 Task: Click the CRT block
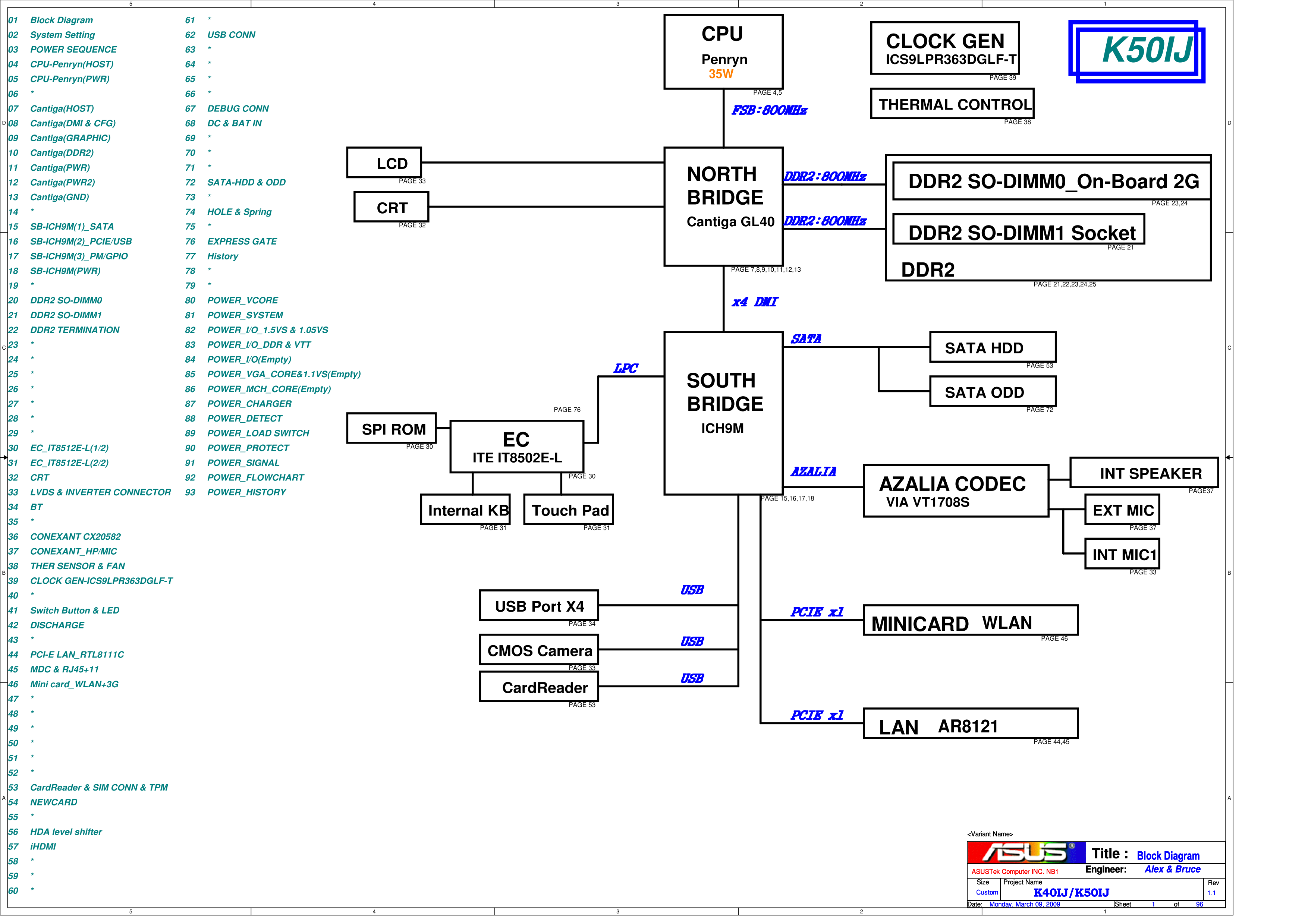(x=391, y=206)
